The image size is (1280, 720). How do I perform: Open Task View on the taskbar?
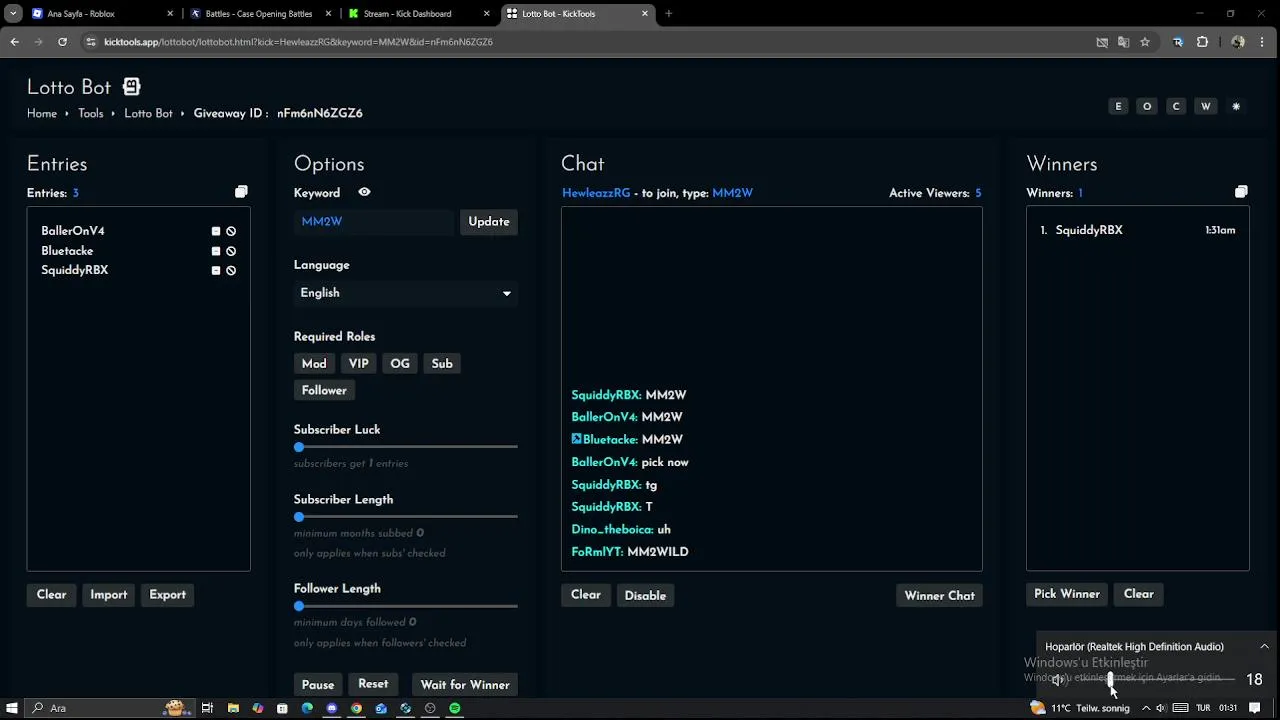[207, 708]
